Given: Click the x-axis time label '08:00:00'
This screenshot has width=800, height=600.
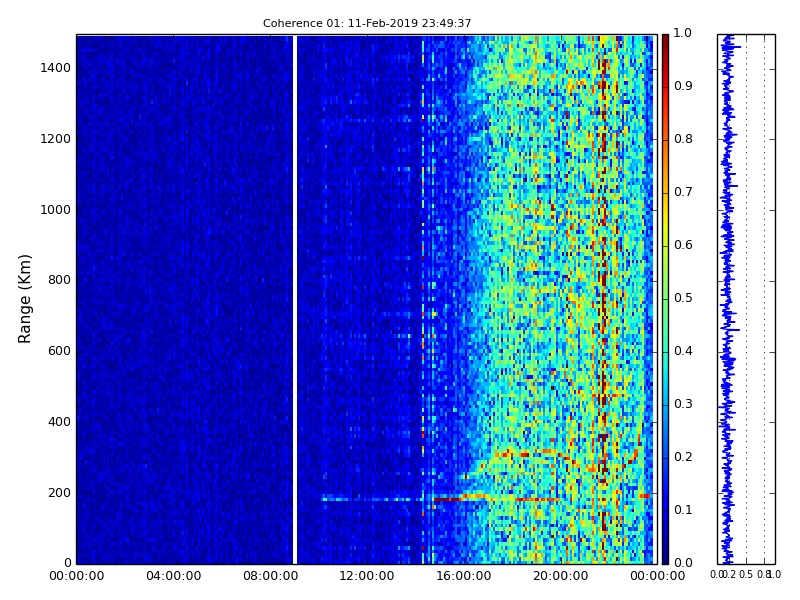Looking at the screenshot, I should click(270, 576).
